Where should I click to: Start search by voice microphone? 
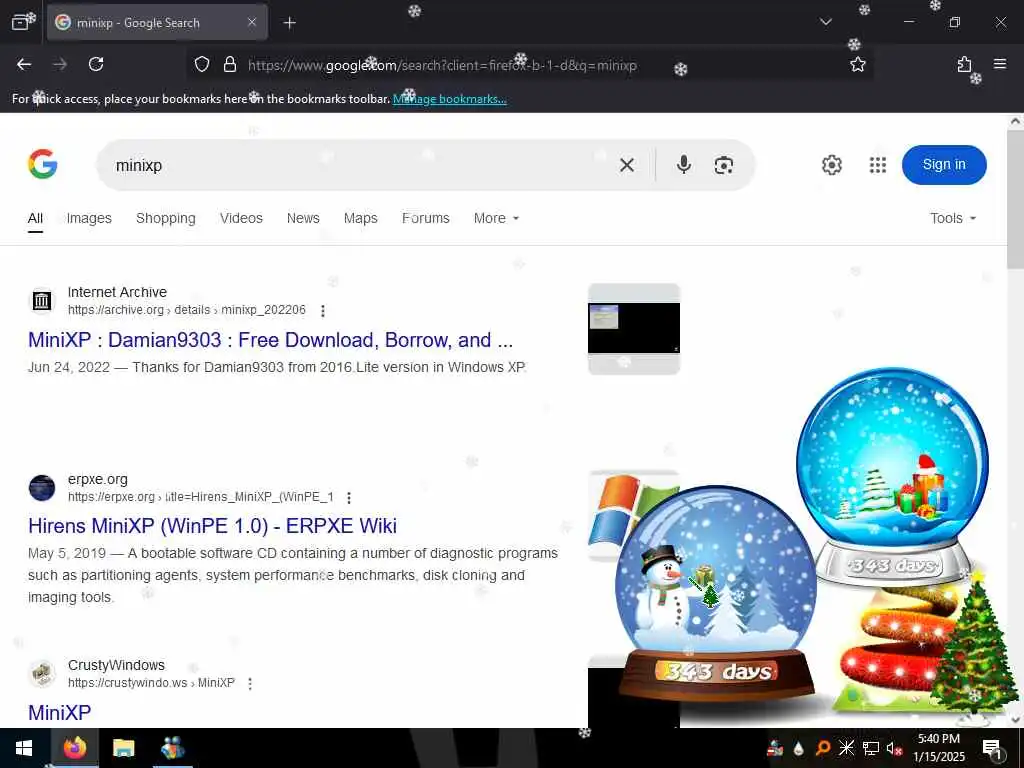click(684, 165)
